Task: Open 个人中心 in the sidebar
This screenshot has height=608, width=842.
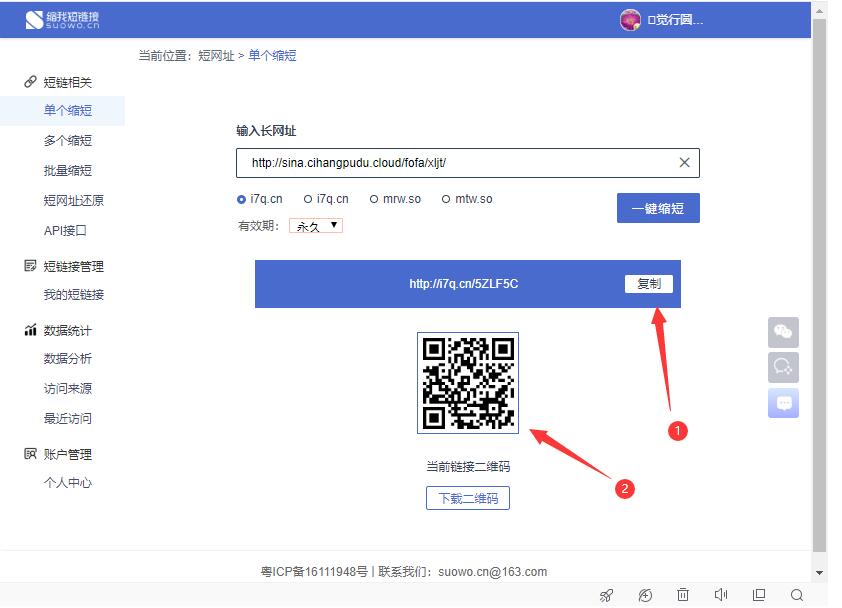Action: (x=68, y=483)
